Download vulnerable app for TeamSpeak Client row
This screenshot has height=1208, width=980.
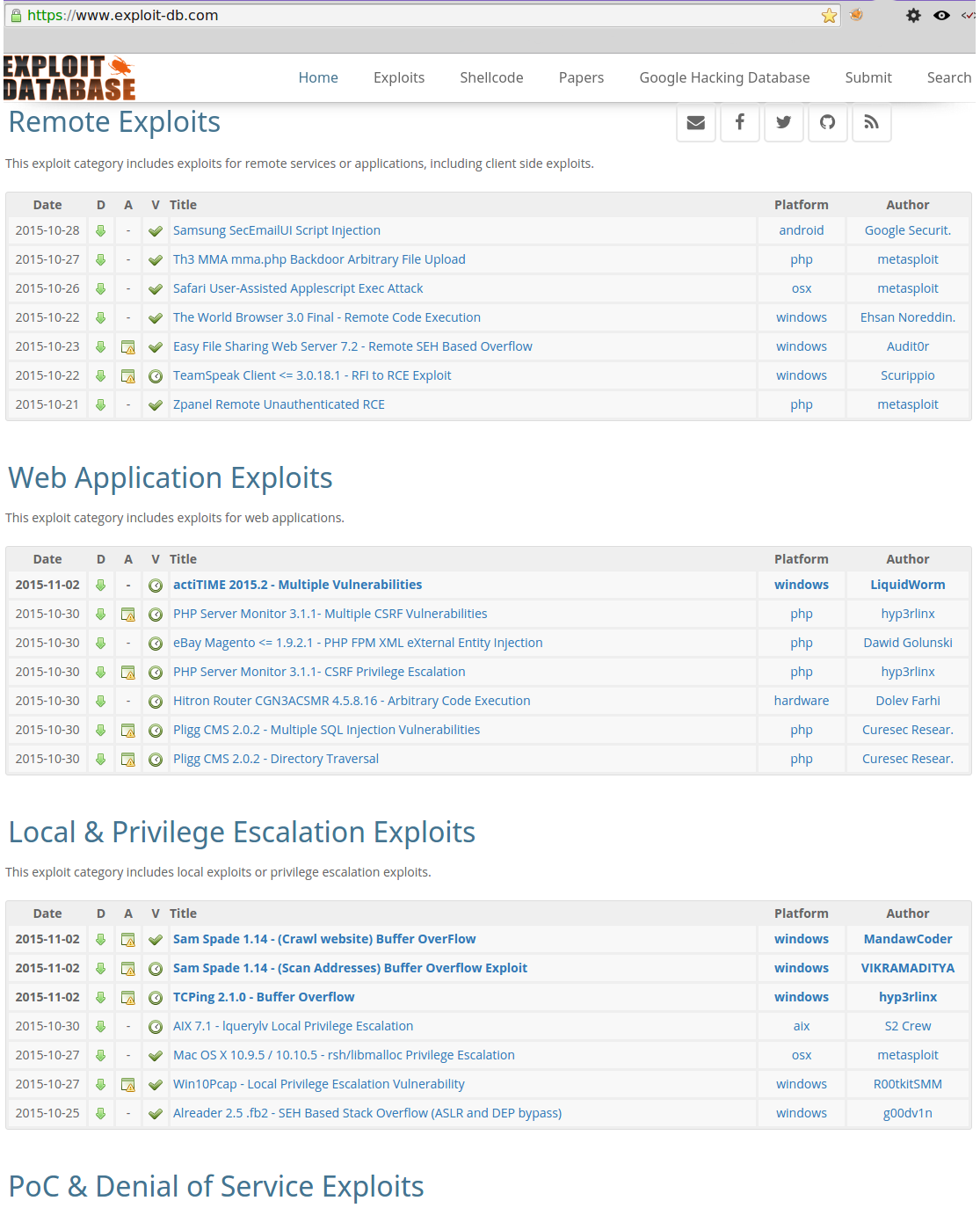click(128, 375)
